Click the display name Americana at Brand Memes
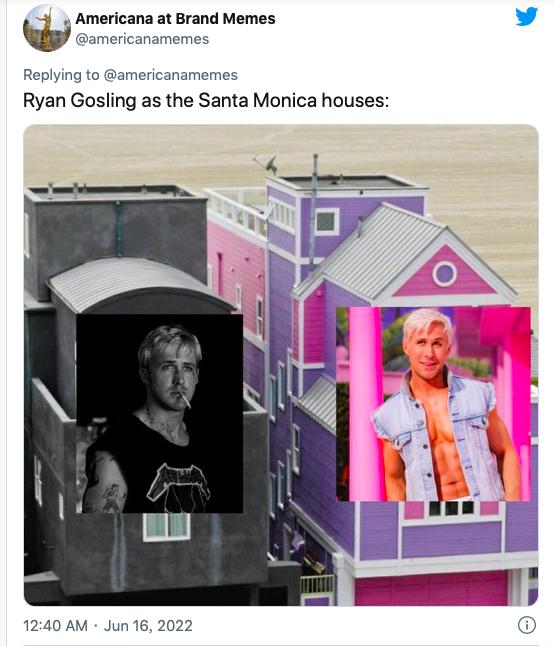Image resolution: width=554 pixels, height=646 pixels. coord(175,19)
